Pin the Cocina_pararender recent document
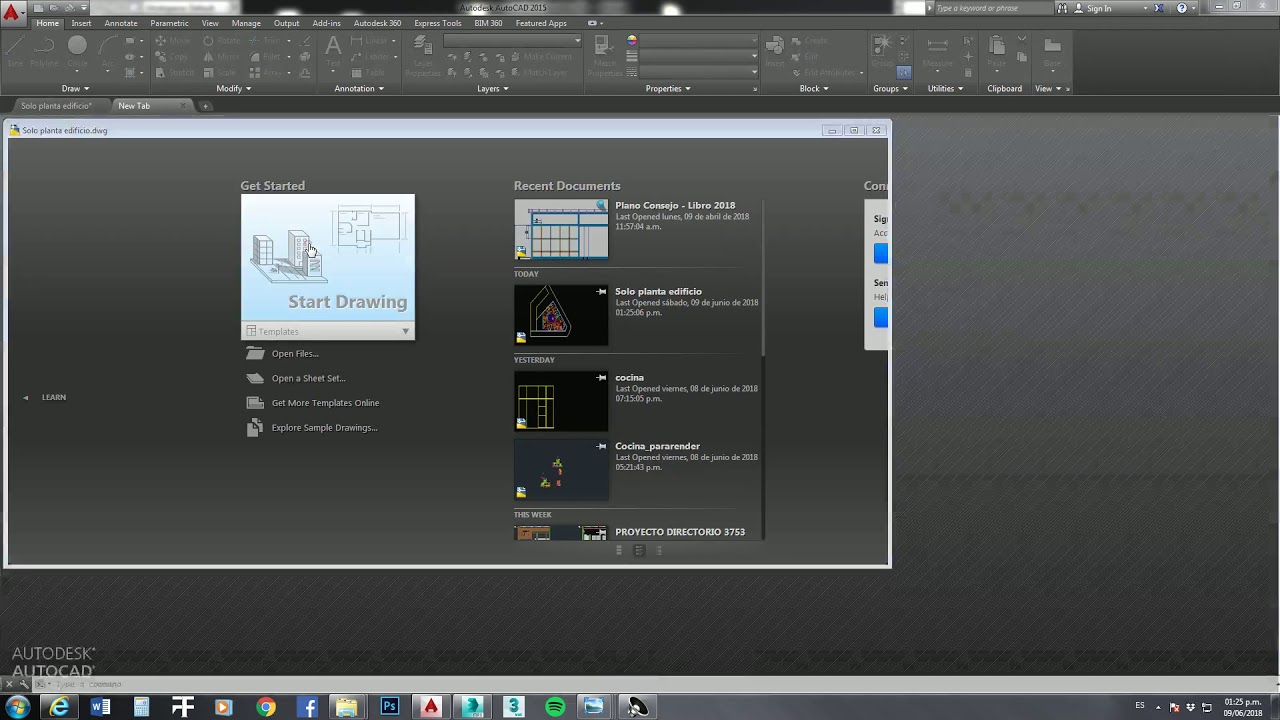 pyautogui.click(x=601, y=446)
